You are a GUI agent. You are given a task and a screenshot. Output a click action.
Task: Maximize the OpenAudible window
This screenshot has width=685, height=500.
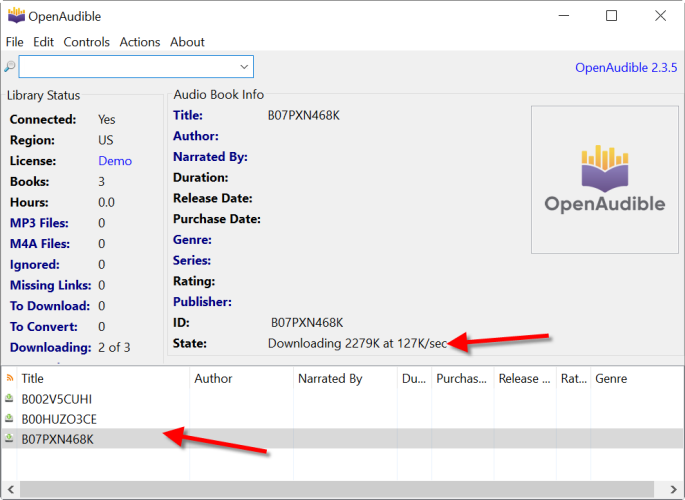click(612, 16)
